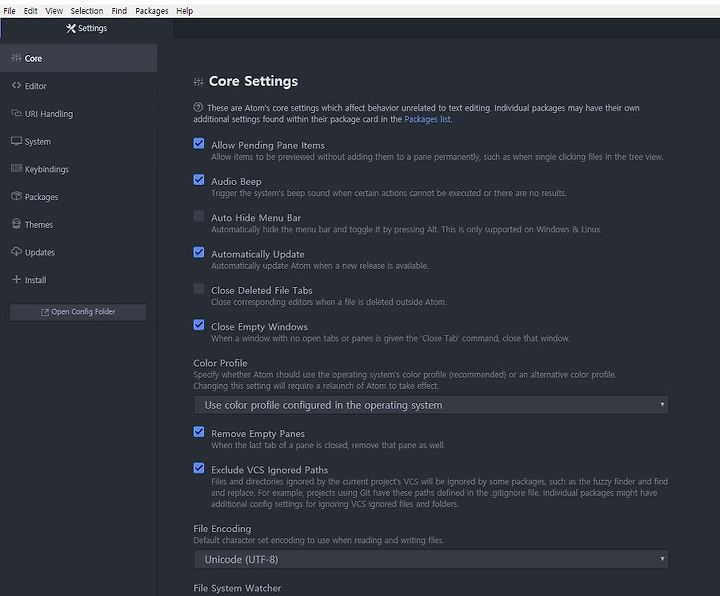Open the Edit menu
The width and height of the screenshot is (720, 596).
coord(30,11)
